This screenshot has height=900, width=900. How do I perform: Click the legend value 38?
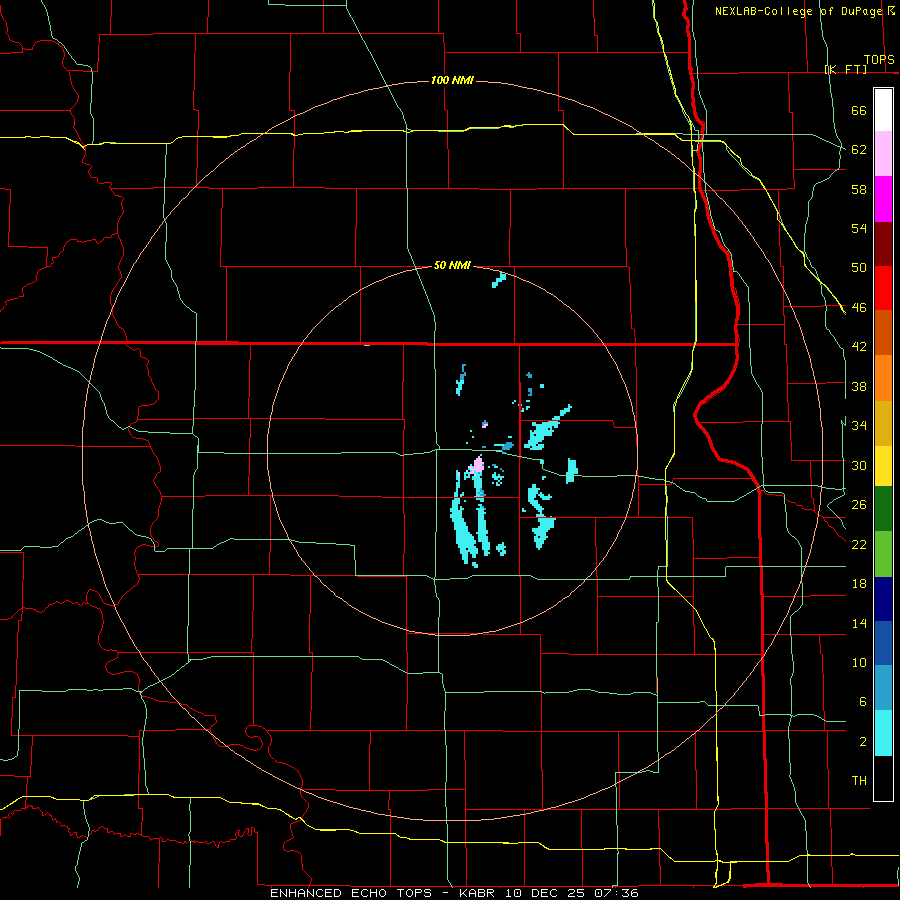[x=859, y=387]
